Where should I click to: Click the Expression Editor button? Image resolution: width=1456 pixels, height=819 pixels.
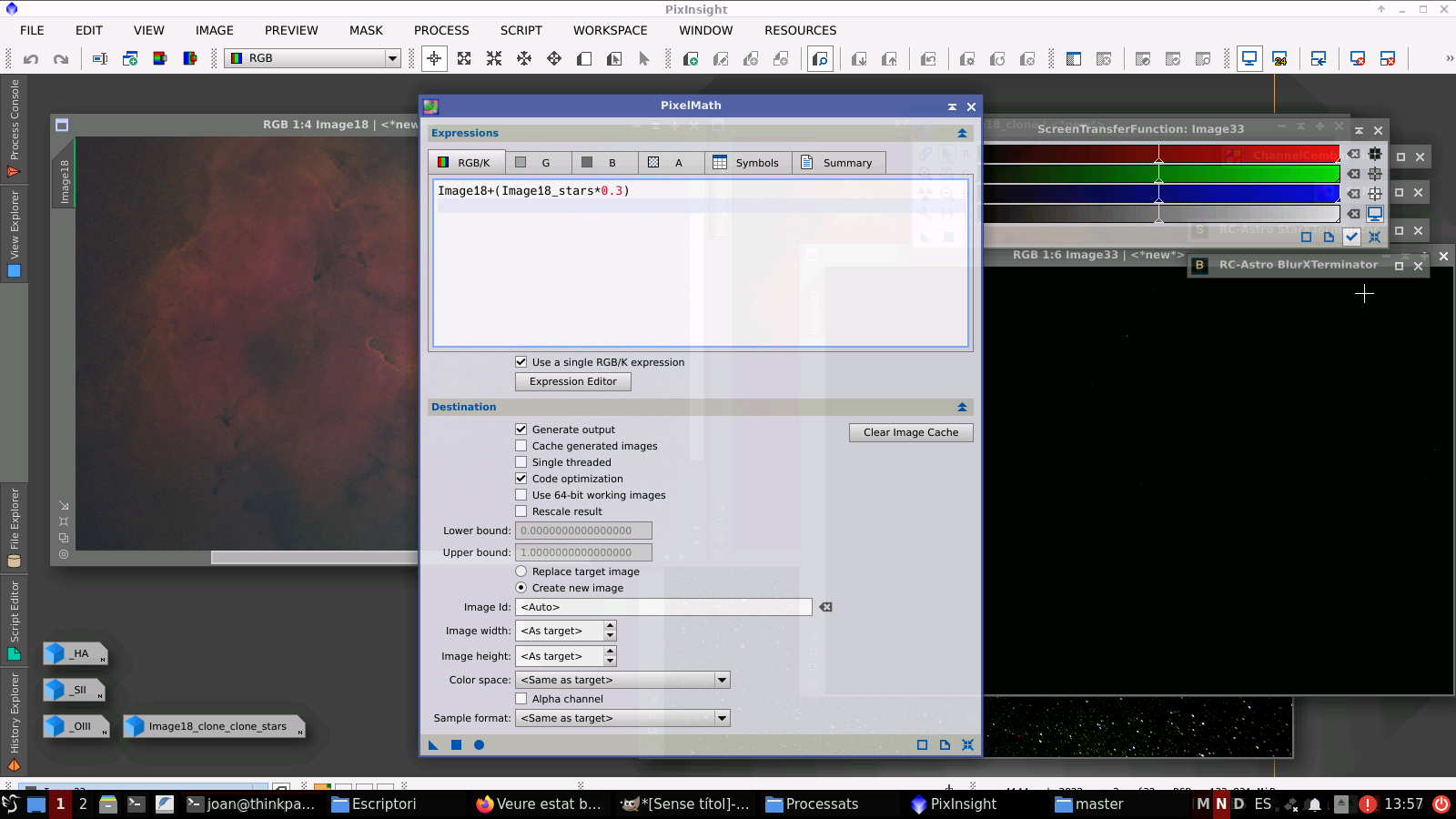pyautogui.click(x=573, y=382)
